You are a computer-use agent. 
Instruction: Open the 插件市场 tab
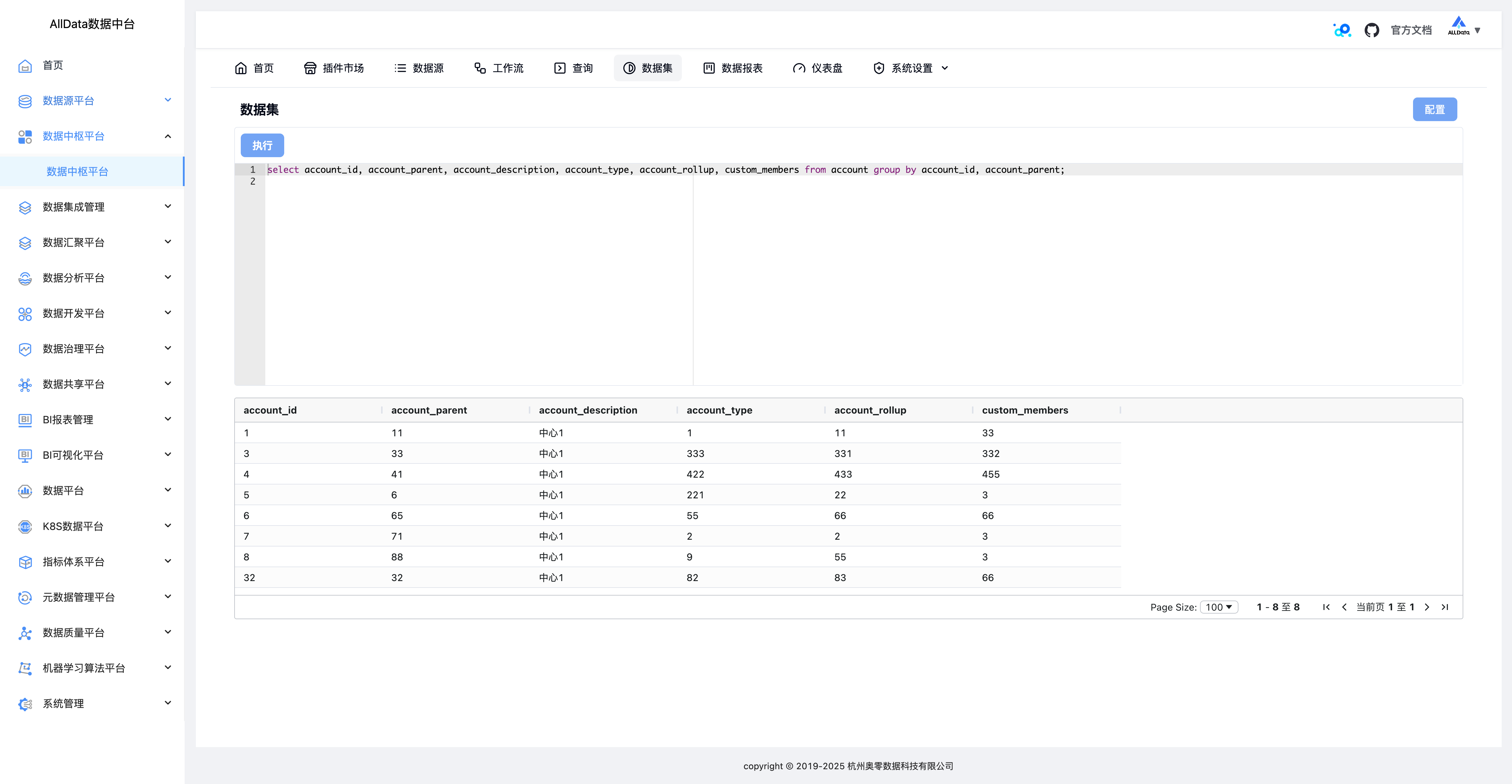click(334, 68)
